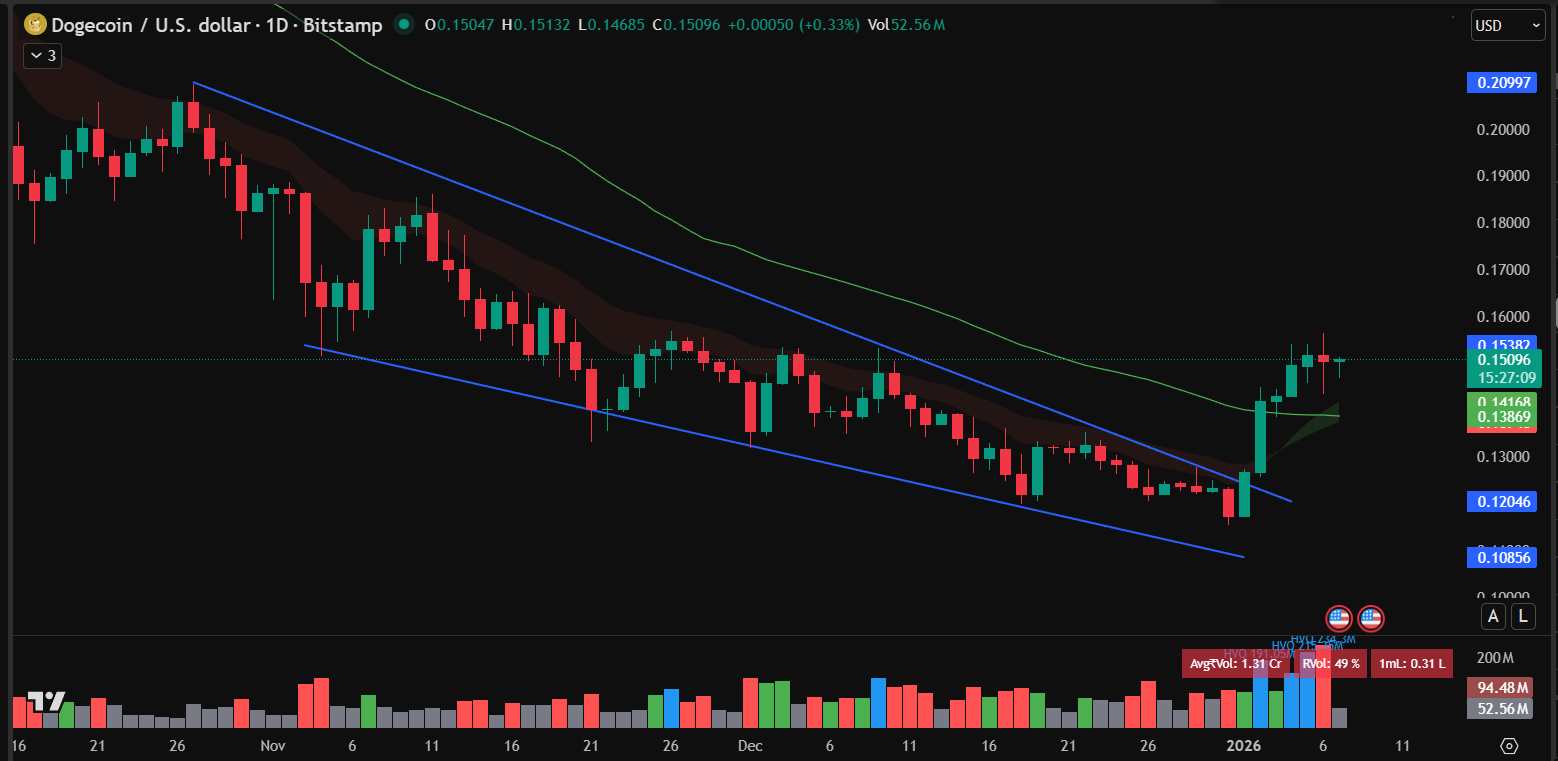The height and width of the screenshot is (761, 1558).
Task: Toggle auto scale using the A button
Action: click(x=1493, y=617)
